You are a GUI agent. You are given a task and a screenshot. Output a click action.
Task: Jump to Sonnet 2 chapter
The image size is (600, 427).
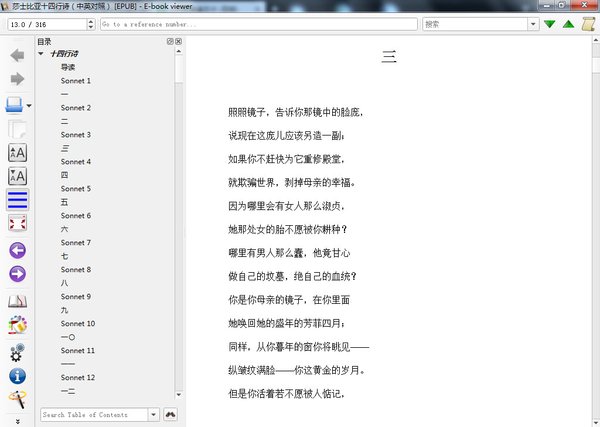pos(76,108)
